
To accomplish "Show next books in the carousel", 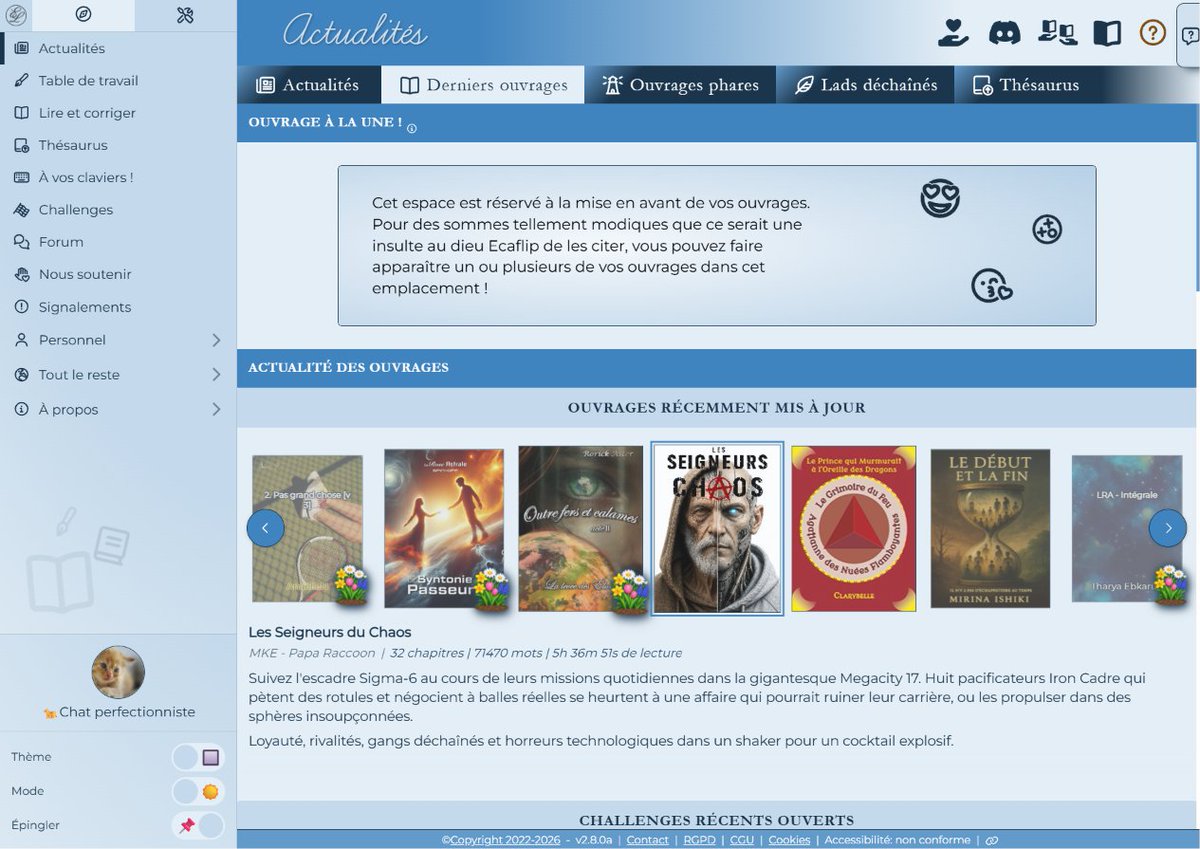I will pos(1168,527).
